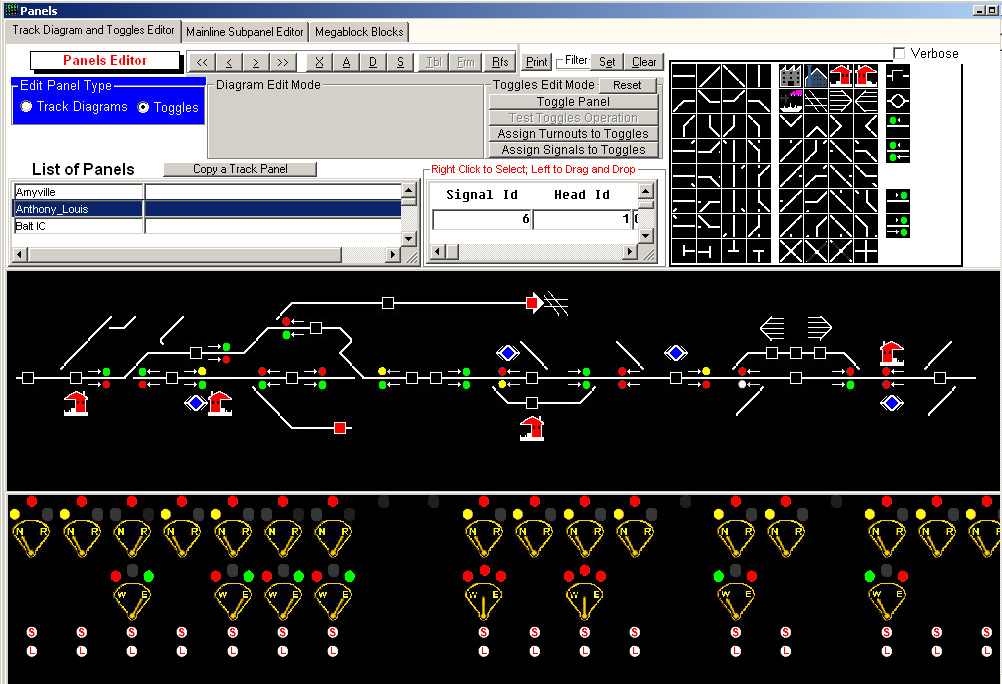Open the Mainline Subpanel Editor tab
This screenshot has height=684, width=1002.
tap(245, 31)
